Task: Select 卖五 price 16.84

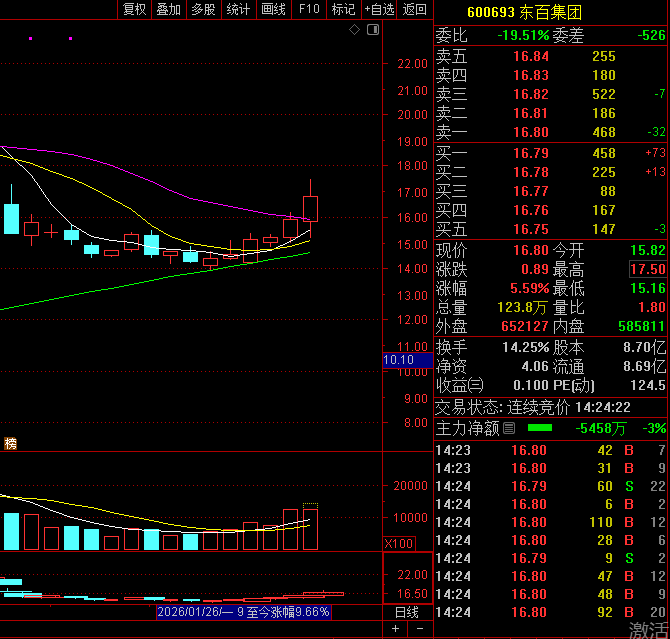Action: click(x=531, y=56)
